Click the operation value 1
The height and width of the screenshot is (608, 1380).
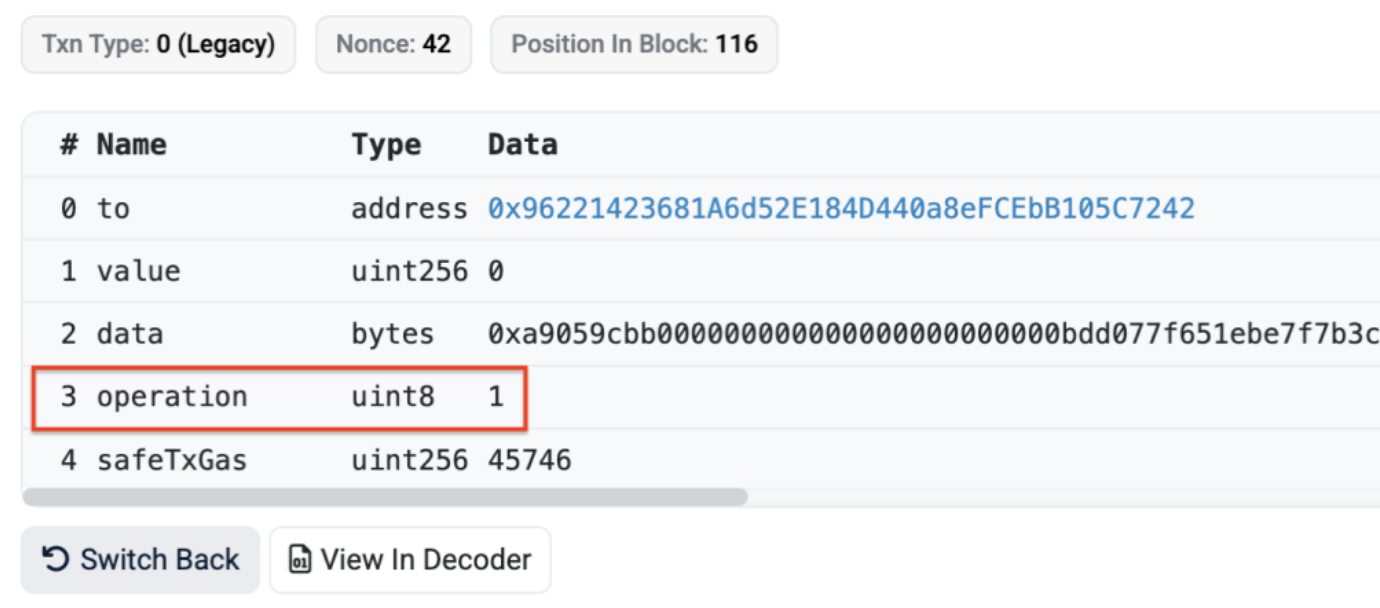click(496, 397)
